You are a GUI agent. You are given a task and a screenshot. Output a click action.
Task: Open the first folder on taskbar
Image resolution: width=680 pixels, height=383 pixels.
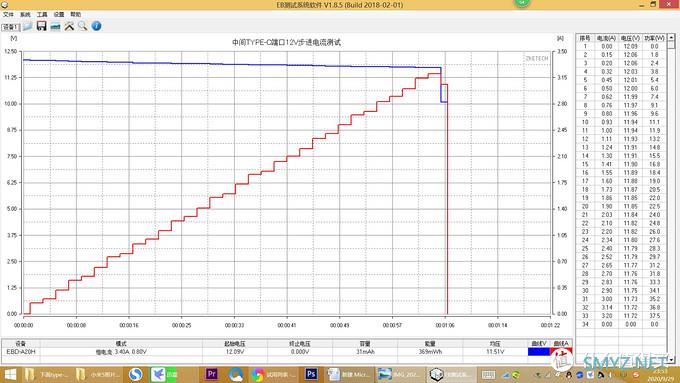pyautogui.click(x=46, y=374)
